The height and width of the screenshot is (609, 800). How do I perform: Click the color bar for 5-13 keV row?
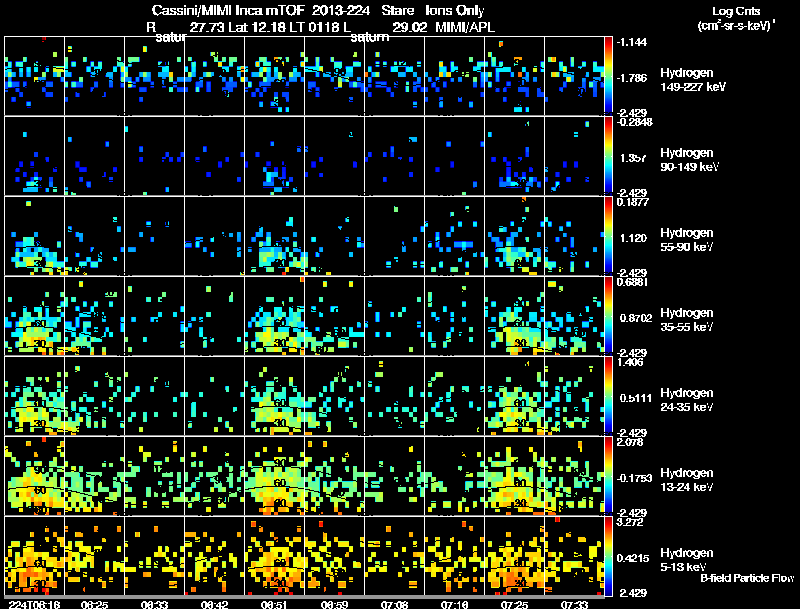point(608,556)
